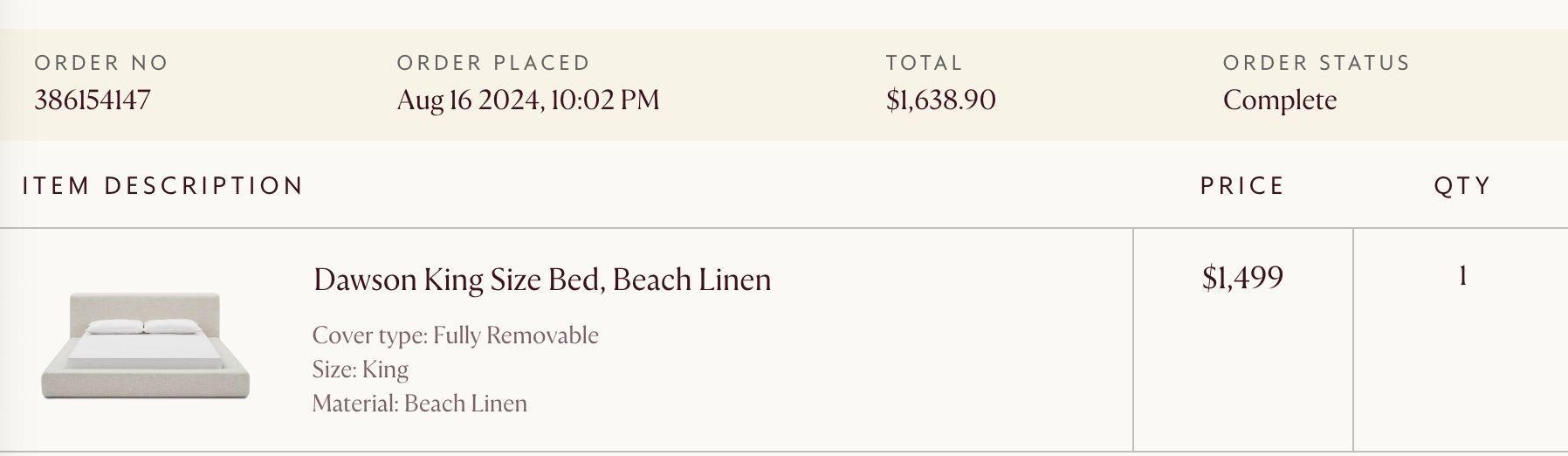Open the Dawson King Size Bed product title
Screen dimensions: 1568x456
[541, 280]
